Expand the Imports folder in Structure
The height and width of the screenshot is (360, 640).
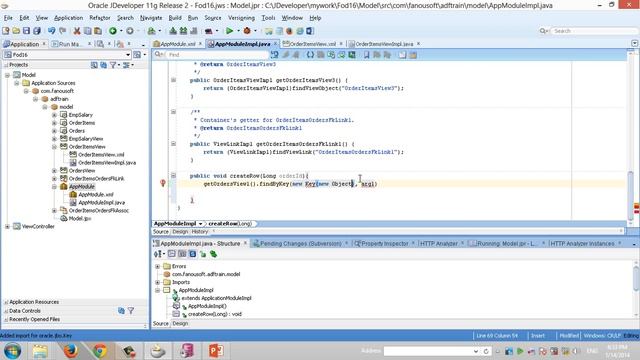tap(158, 282)
